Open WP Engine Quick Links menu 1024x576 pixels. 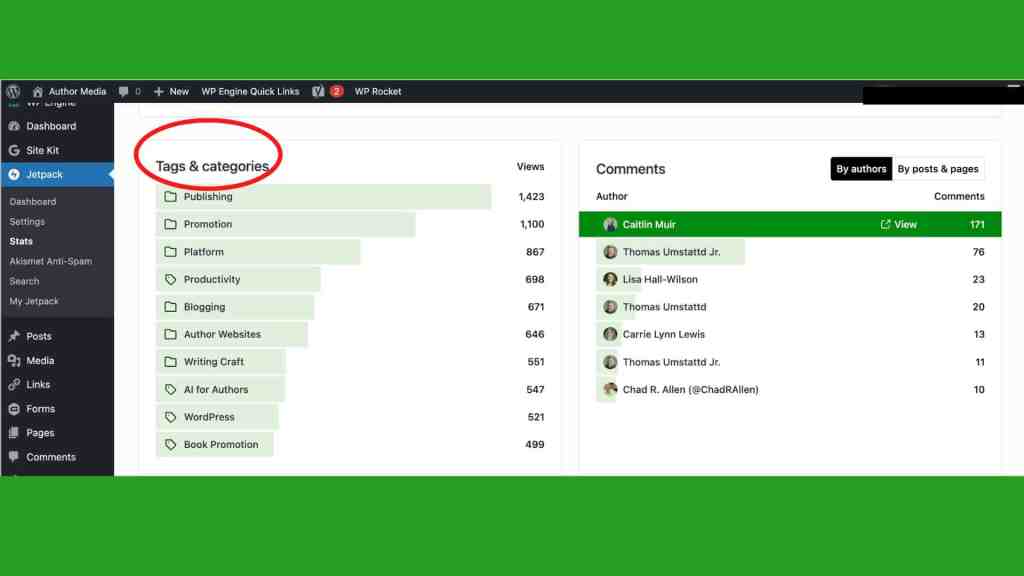[x=250, y=91]
